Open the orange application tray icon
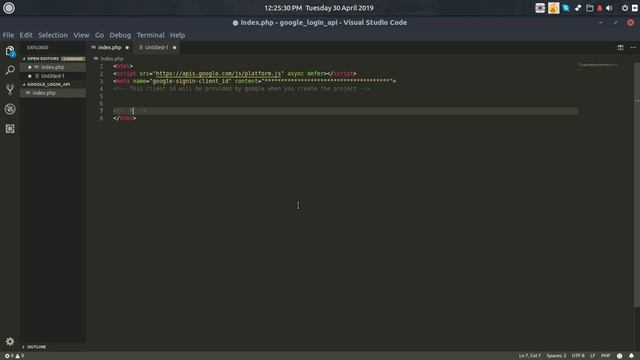The image size is (640, 360). pos(553,8)
